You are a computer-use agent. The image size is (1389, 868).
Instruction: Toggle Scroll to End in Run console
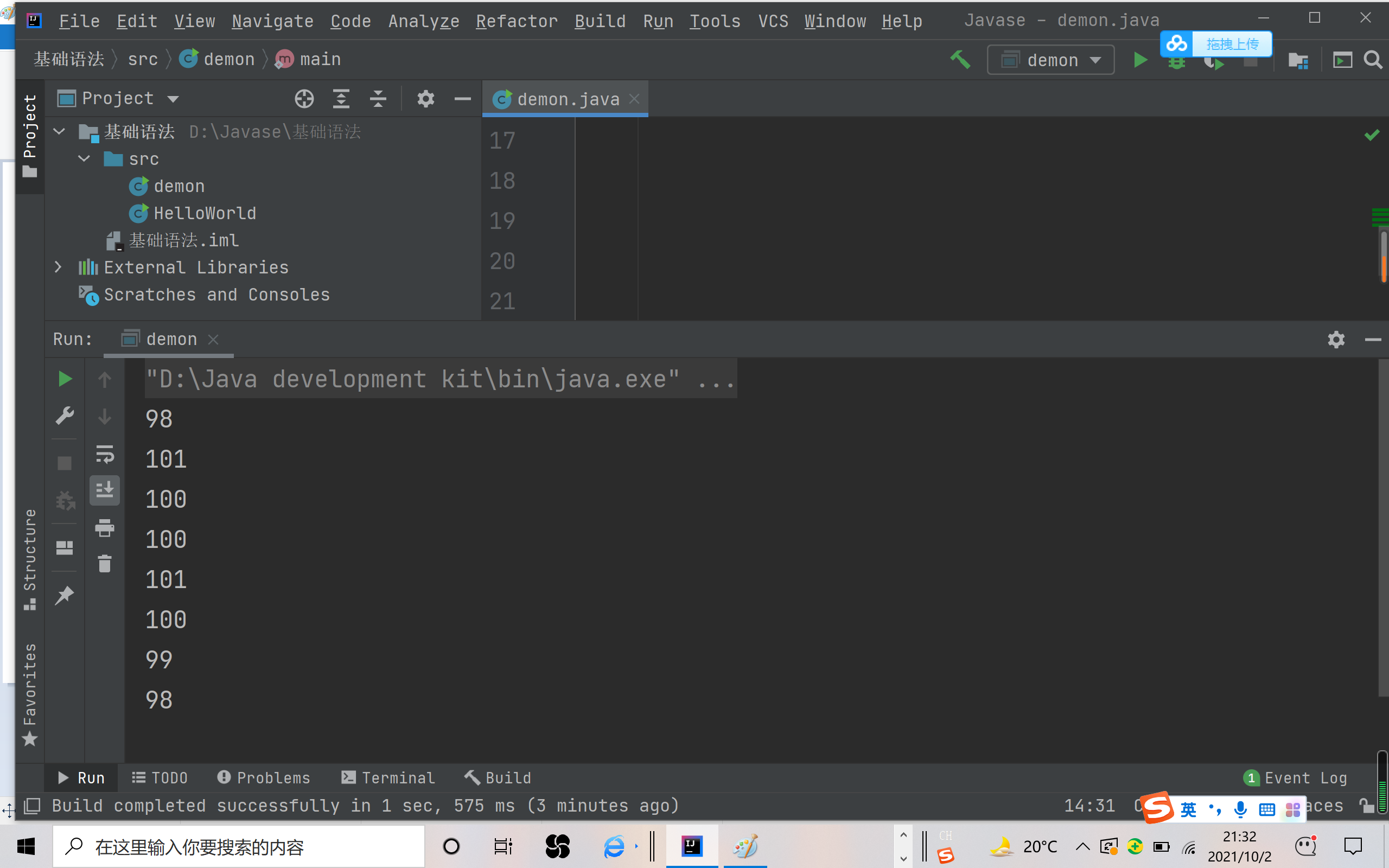[x=105, y=490]
